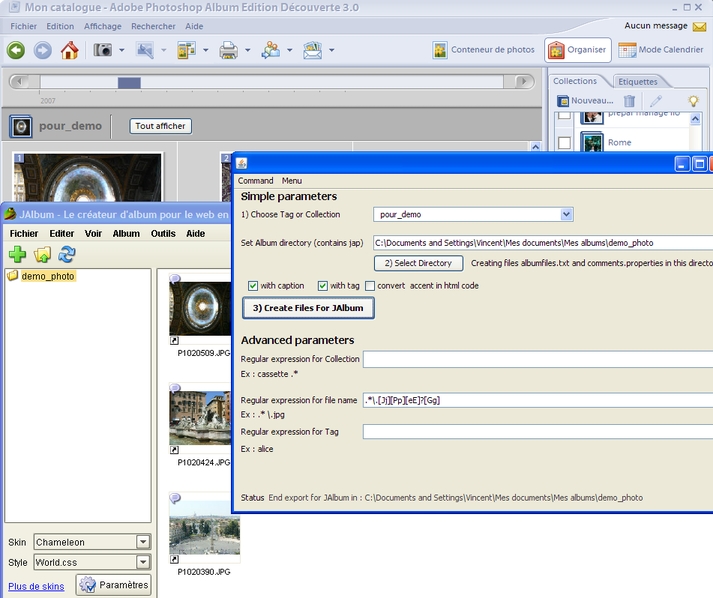Image resolution: width=713 pixels, height=598 pixels.
Task: Open the Outils menu in JAlbum
Action: point(163,233)
